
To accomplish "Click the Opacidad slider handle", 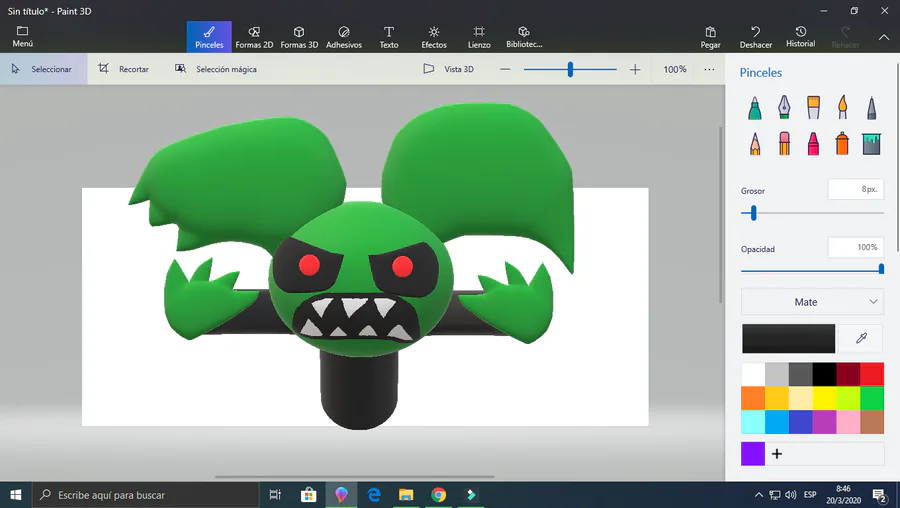I will tap(881, 269).
